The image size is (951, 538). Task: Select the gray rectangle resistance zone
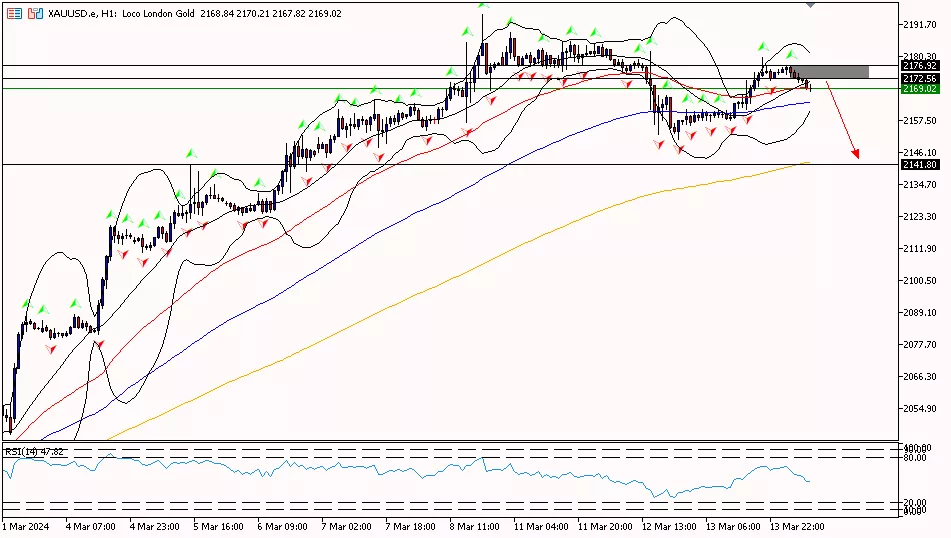point(832,72)
